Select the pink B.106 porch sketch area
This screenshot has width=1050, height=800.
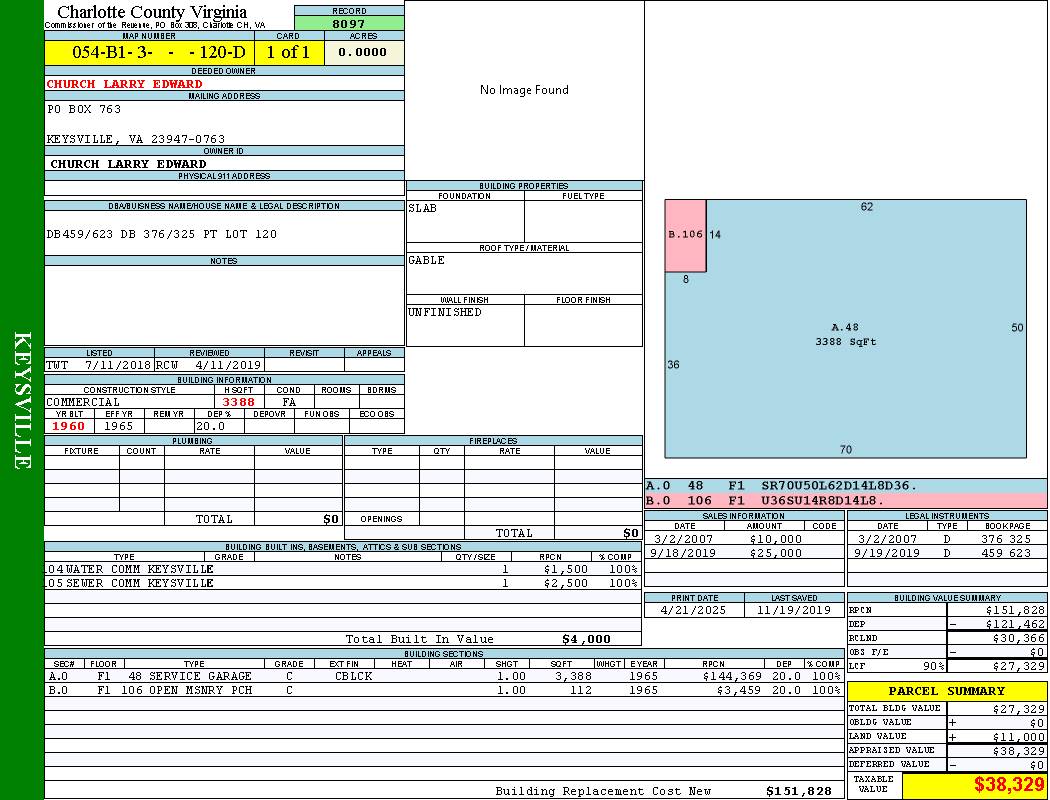pos(686,235)
